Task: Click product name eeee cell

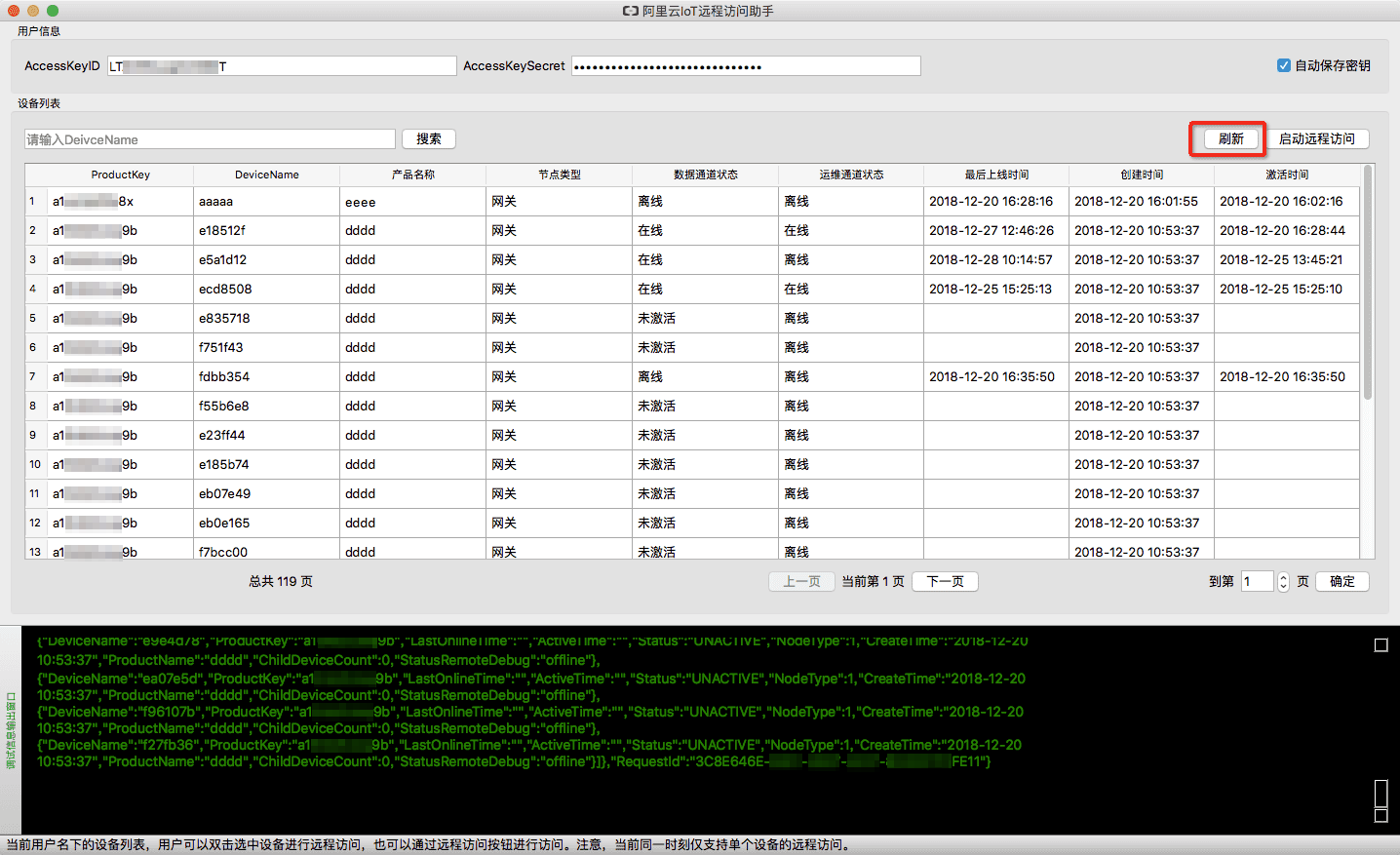Action: pyautogui.click(x=413, y=201)
